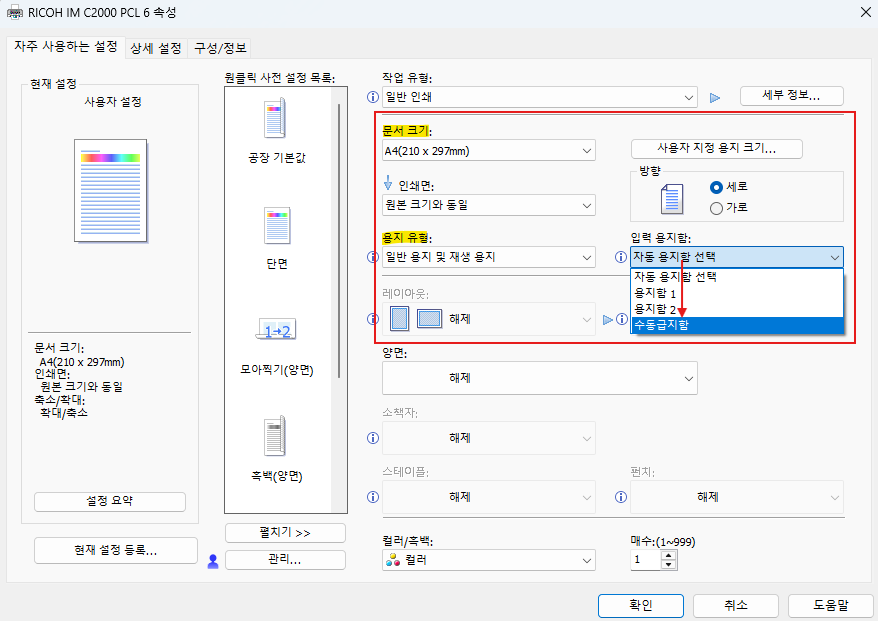
Task: Switch to 자주 사용하는 설정 tab
Action: pos(66,46)
